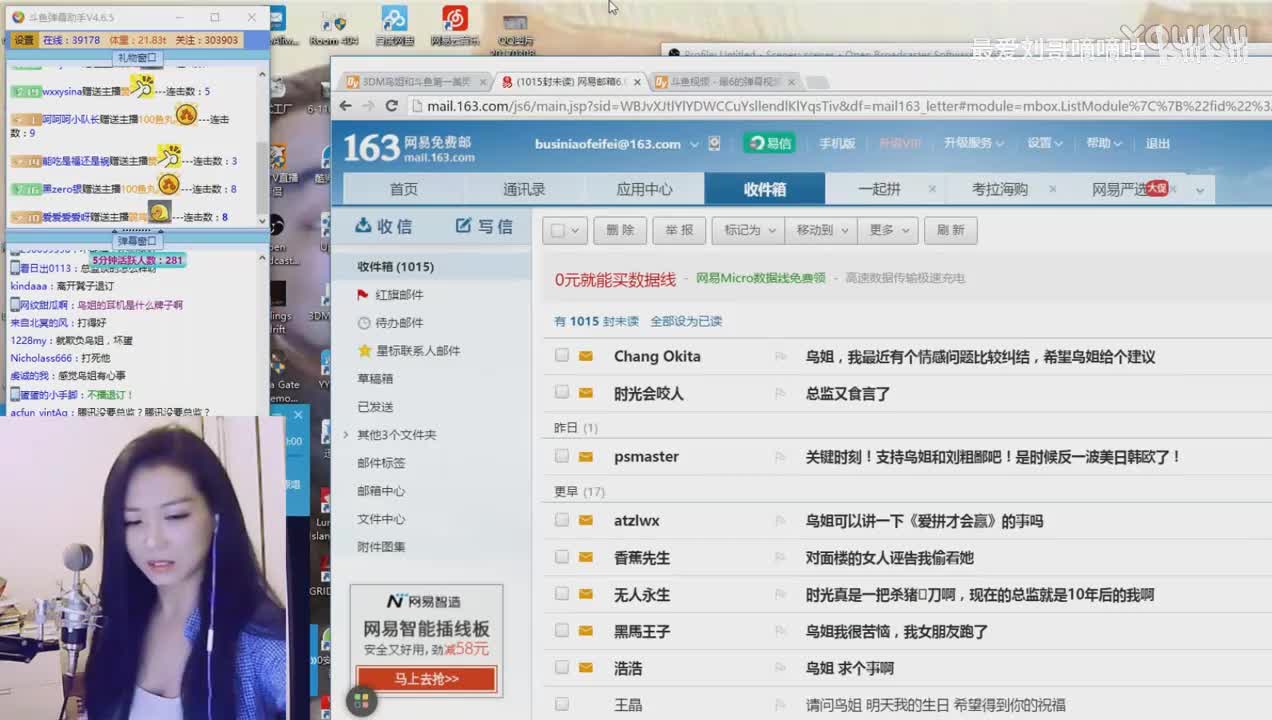Tick checkbox for atzlwx email
This screenshot has height=720, width=1272.
tap(562, 520)
